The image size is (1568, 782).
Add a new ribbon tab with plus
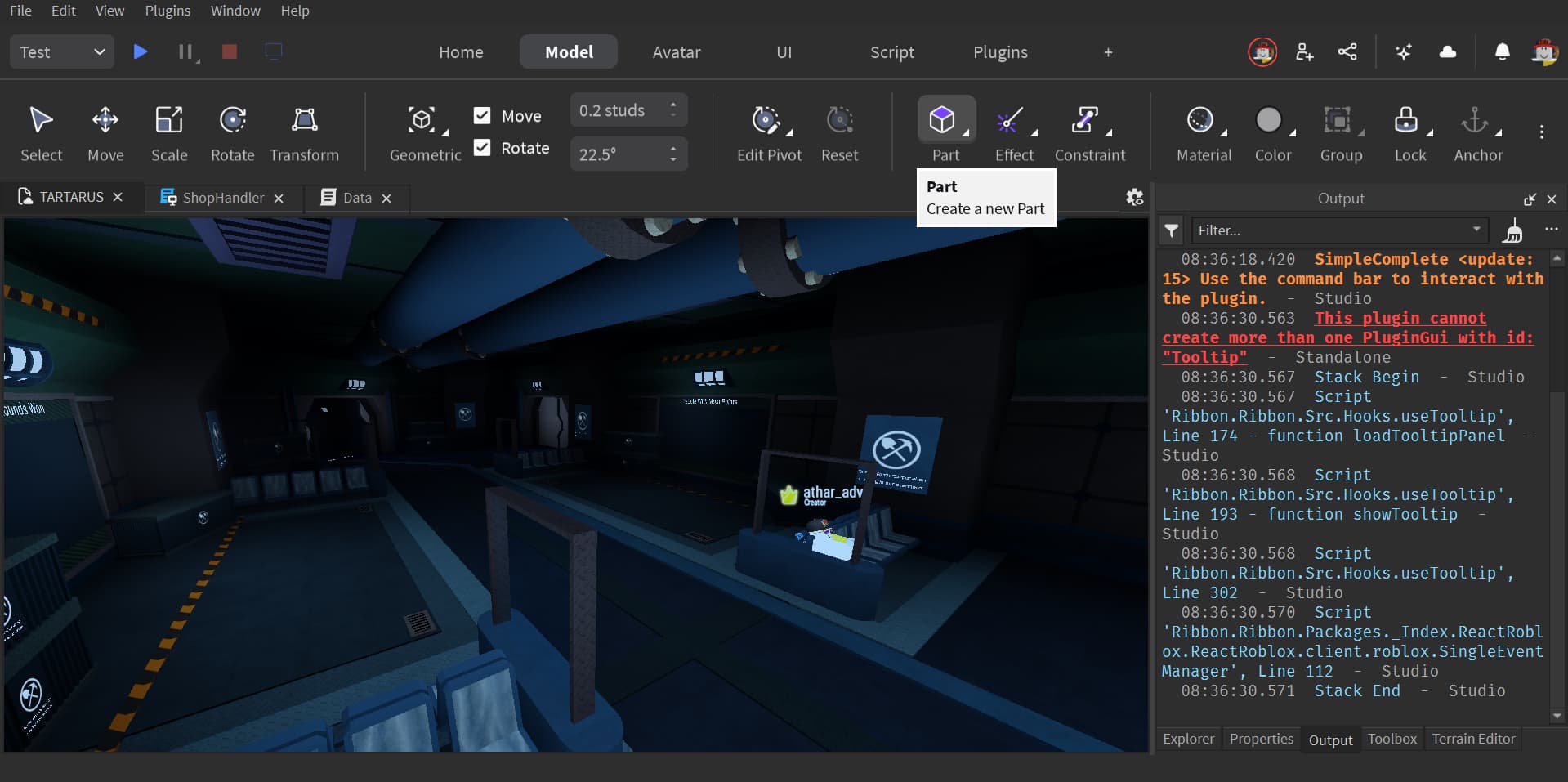click(1108, 52)
